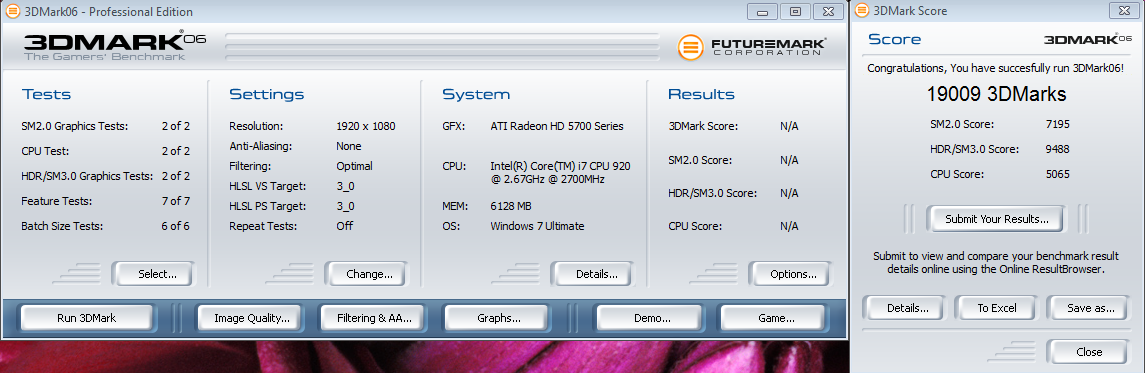The width and height of the screenshot is (1145, 373).
Task: Click Submit Your Results button
Action: (x=997, y=219)
